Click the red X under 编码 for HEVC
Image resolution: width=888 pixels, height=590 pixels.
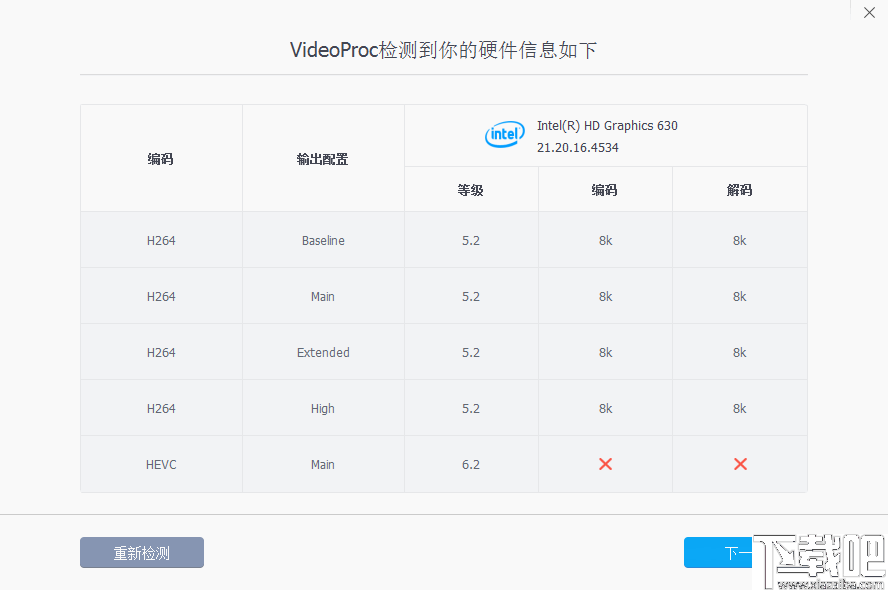point(605,464)
